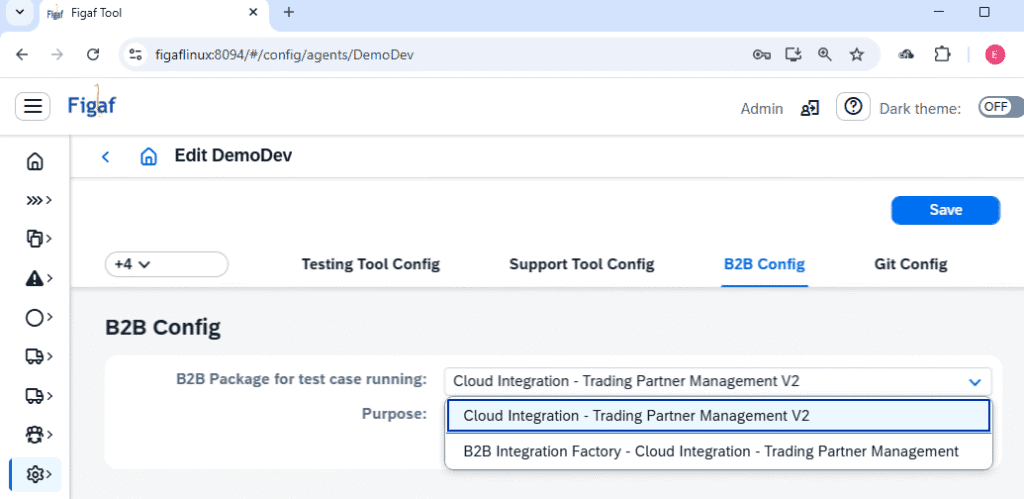Switch to the Support Tool Config tab
Image resolution: width=1024 pixels, height=499 pixels.
581,265
